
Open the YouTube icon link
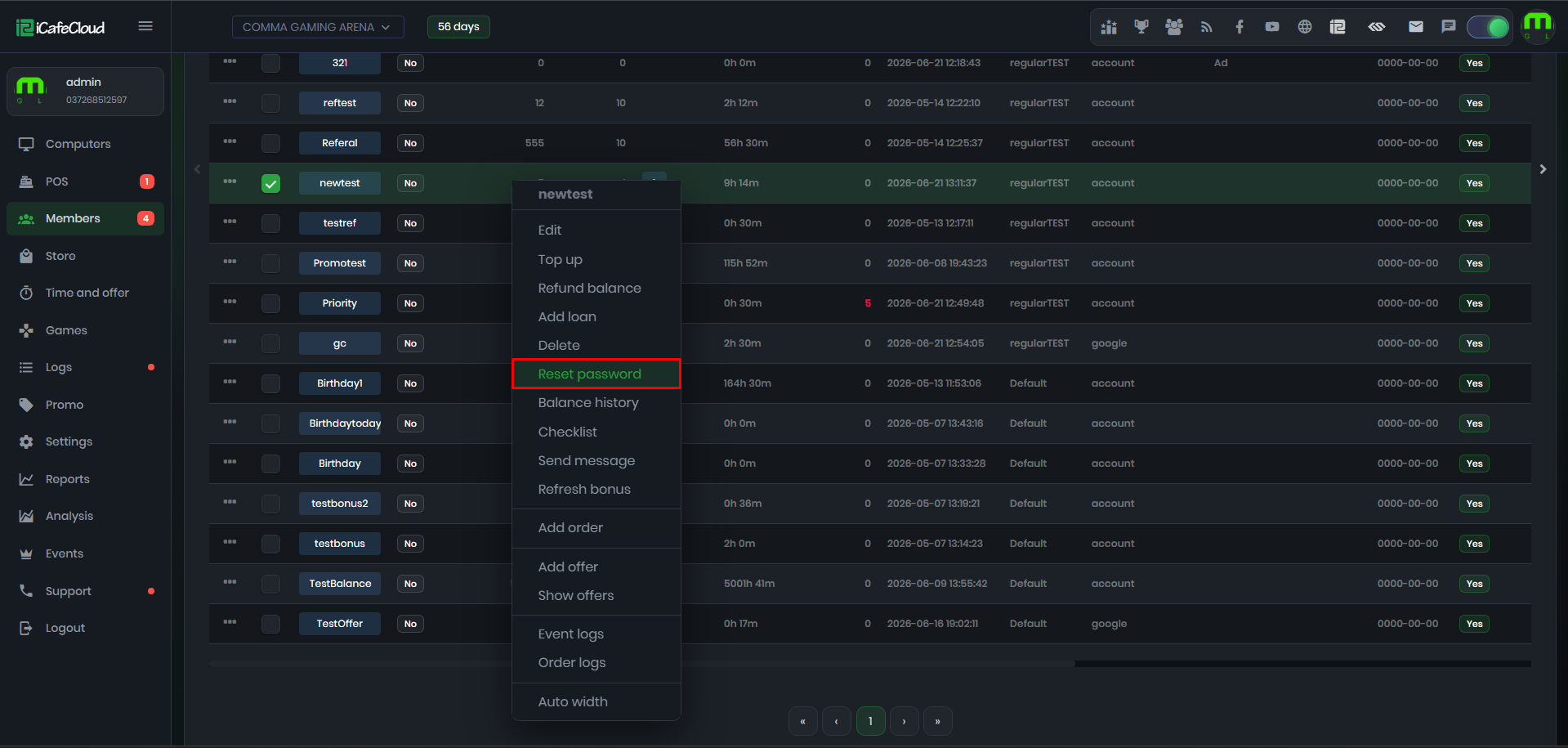pyautogui.click(x=1272, y=27)
